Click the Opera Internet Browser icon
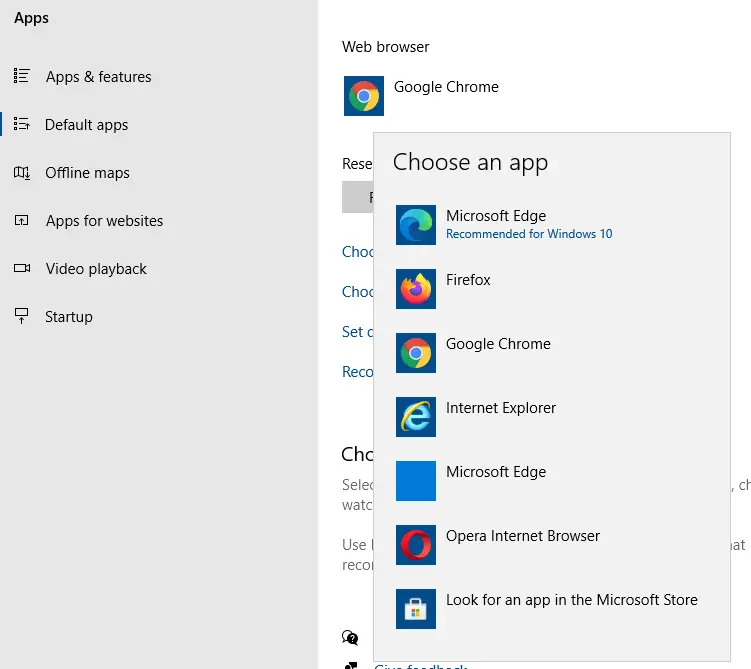 [416, 545]
